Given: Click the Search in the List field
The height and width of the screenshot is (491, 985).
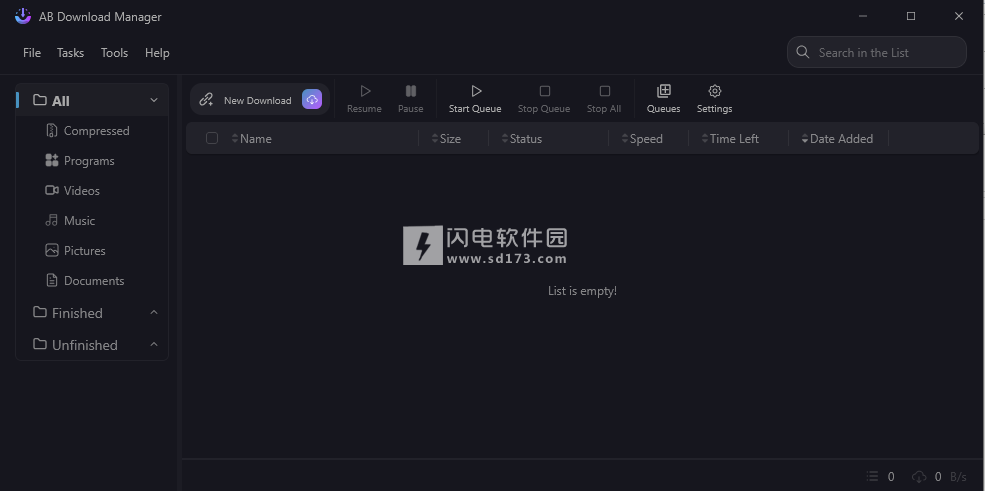Looking at the screenshot, I should point(876,52).
